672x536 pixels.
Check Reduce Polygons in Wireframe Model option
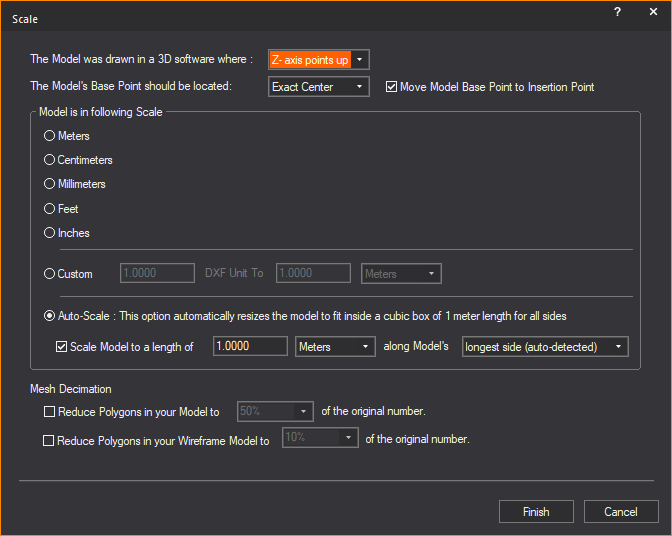point(49,440)
